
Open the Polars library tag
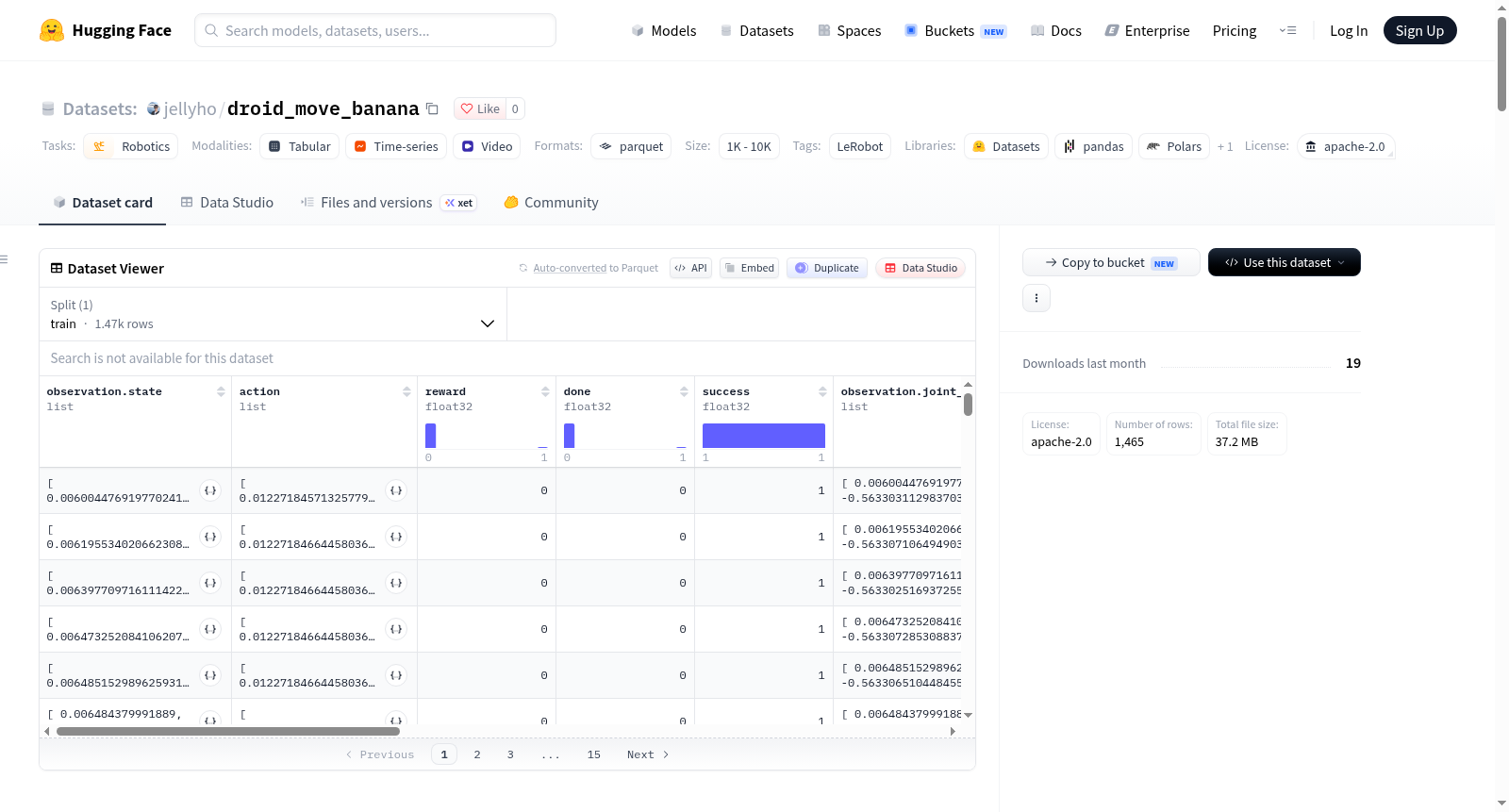(x=1174, y=146)
